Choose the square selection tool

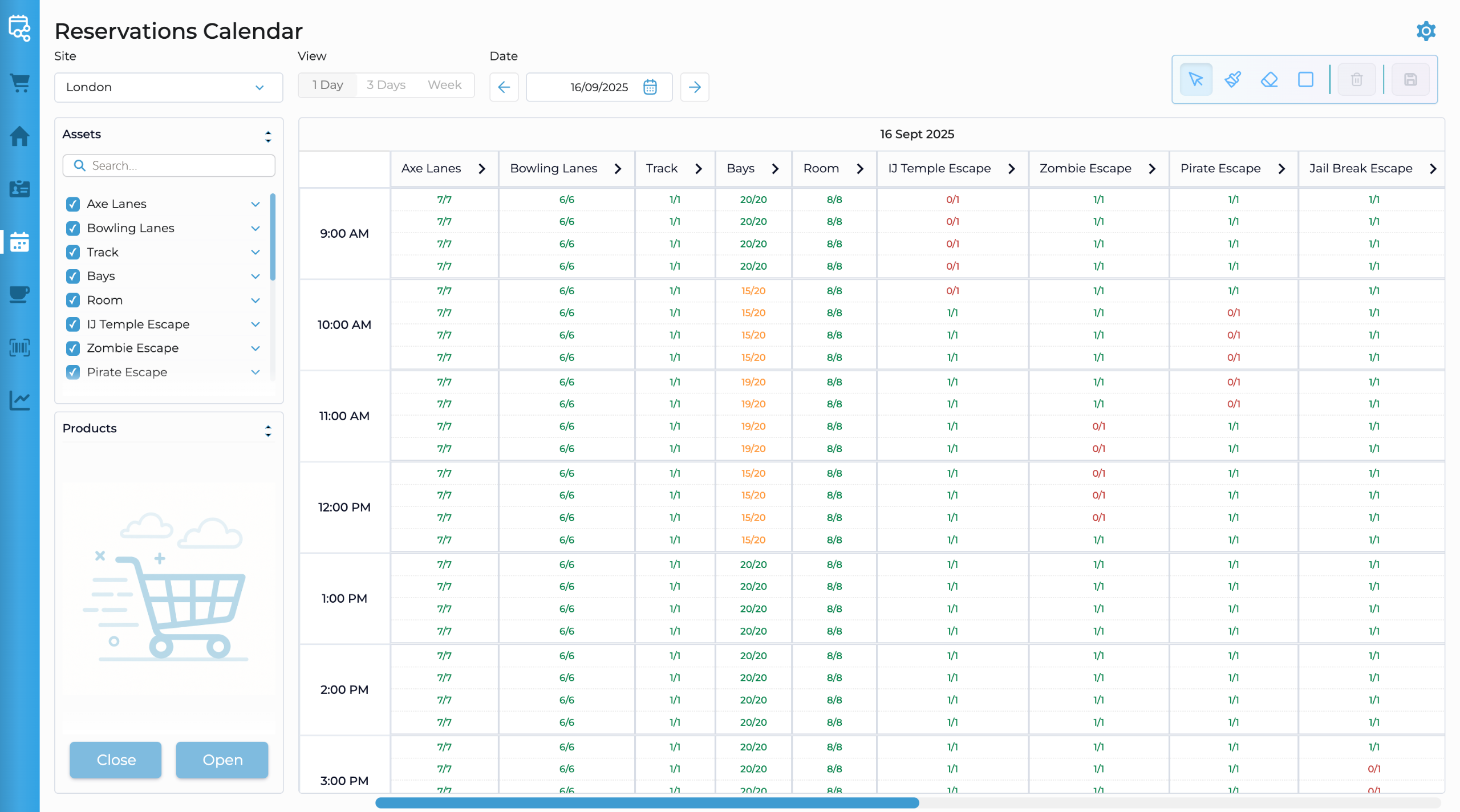[x=1305, y=79]
